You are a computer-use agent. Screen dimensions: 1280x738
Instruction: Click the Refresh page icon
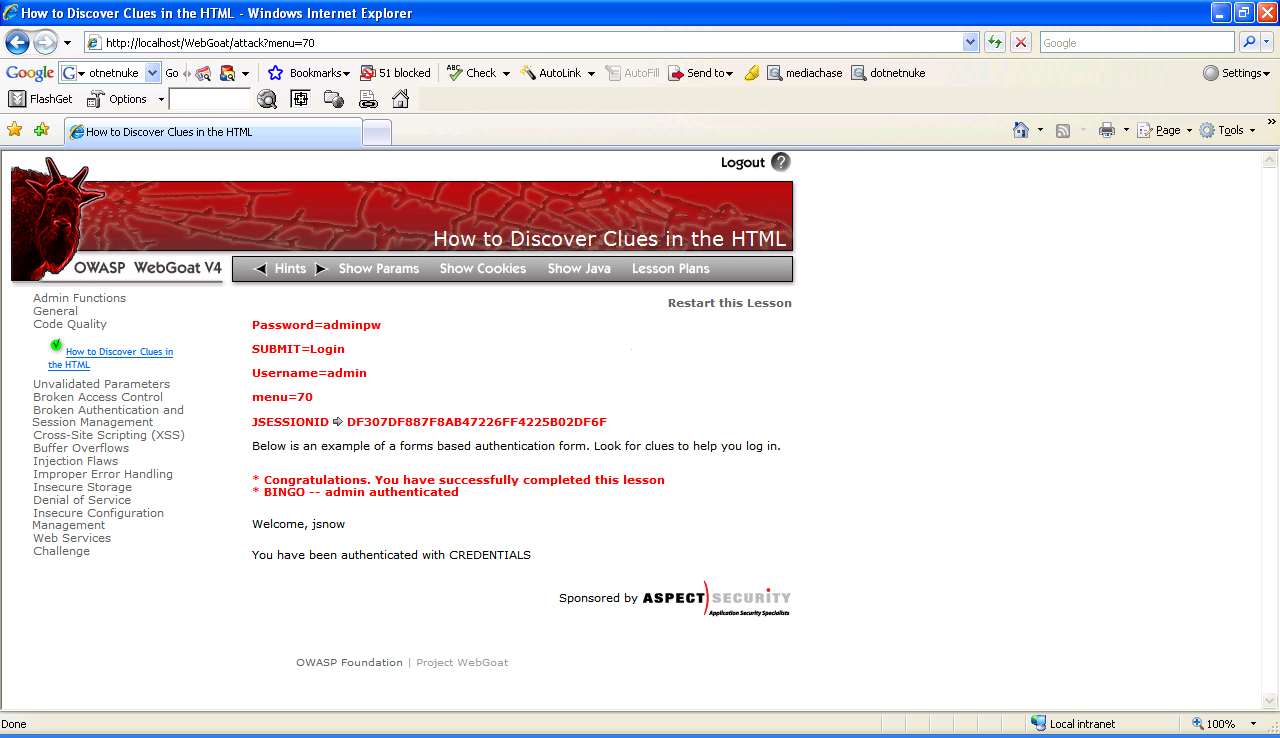pyautogui.click(x=994, y=42)
